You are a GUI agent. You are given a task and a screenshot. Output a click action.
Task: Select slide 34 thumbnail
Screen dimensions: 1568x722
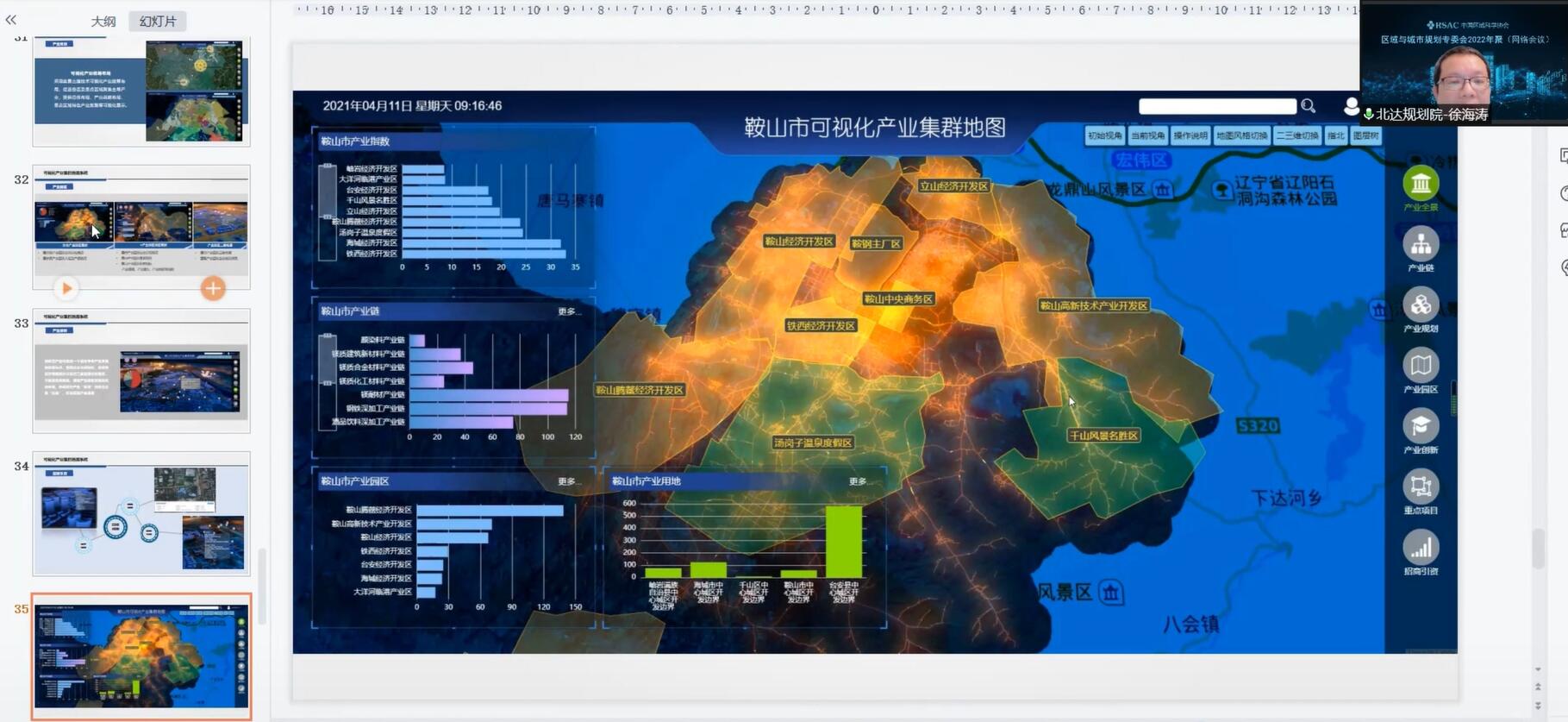click(x=141, y=514)
